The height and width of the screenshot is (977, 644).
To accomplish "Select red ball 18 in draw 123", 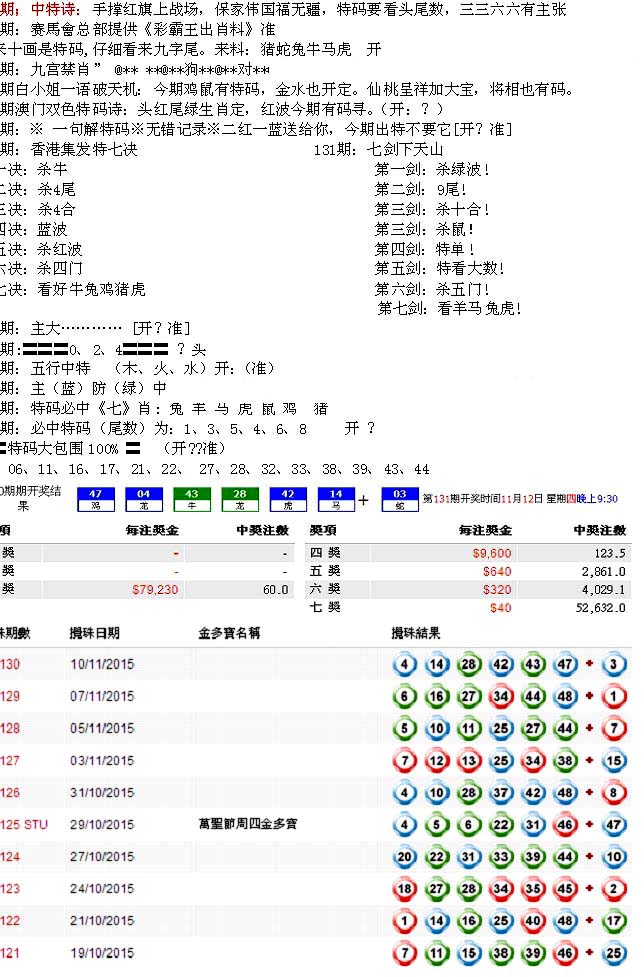I will (x=404, y=888).
